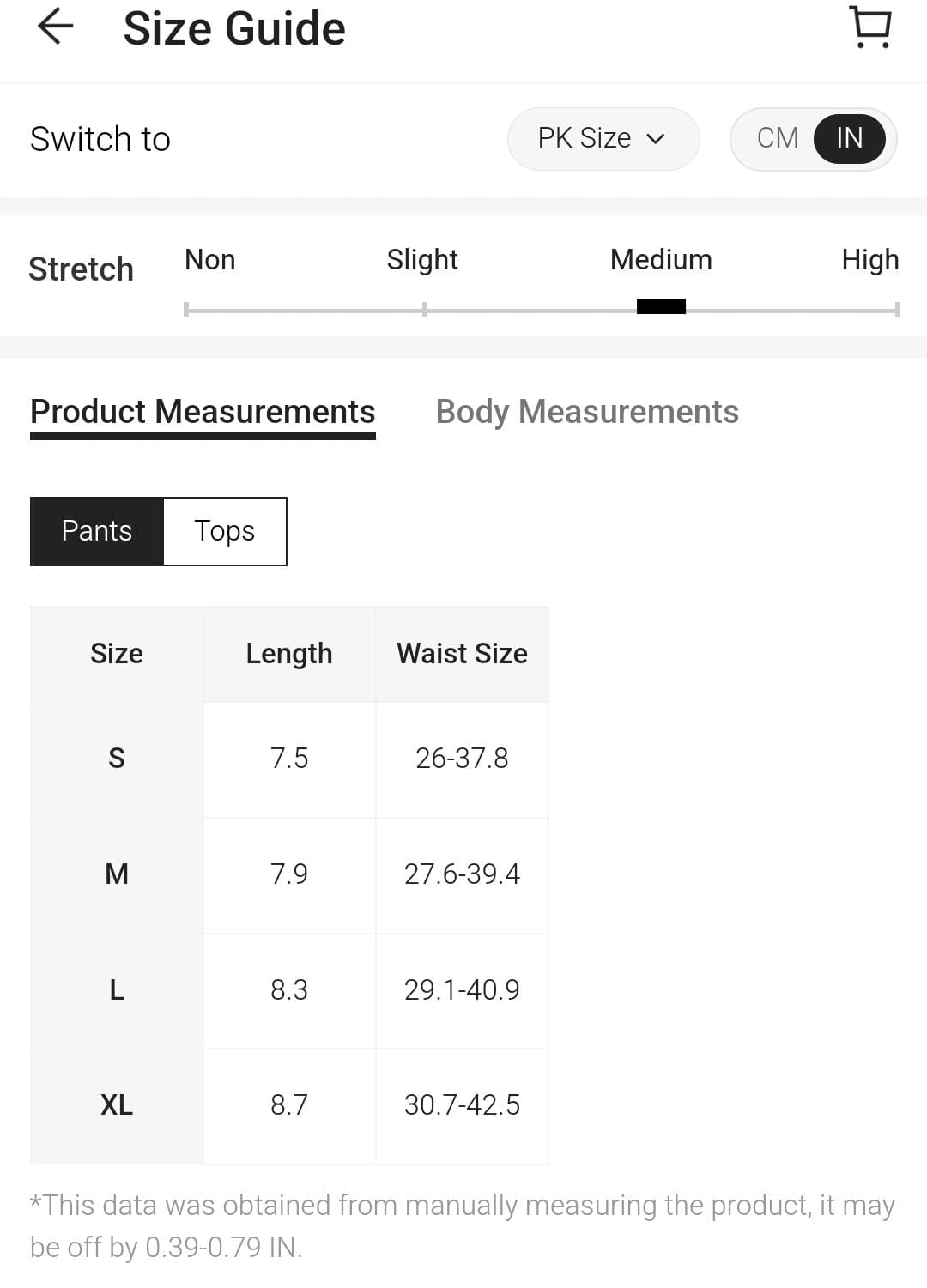Click the dropdown chevron beside PK Size
The height and width of the screenshot is (1288, 927).
[656, 139]
